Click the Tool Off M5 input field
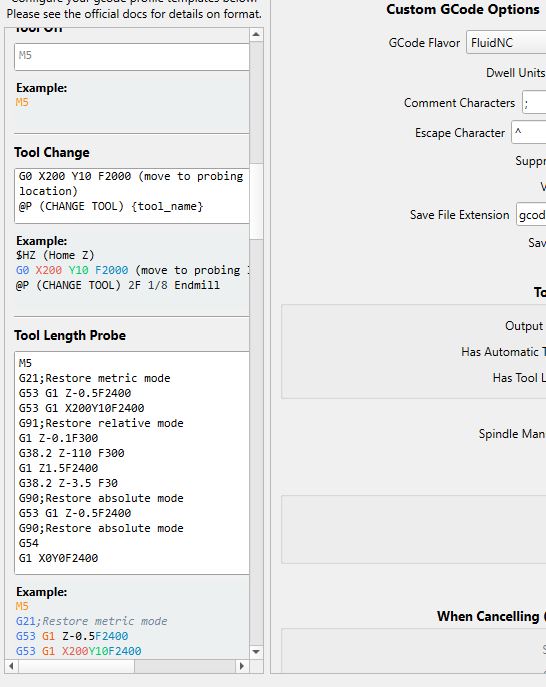The image size is (546, 687). (132, 57)
